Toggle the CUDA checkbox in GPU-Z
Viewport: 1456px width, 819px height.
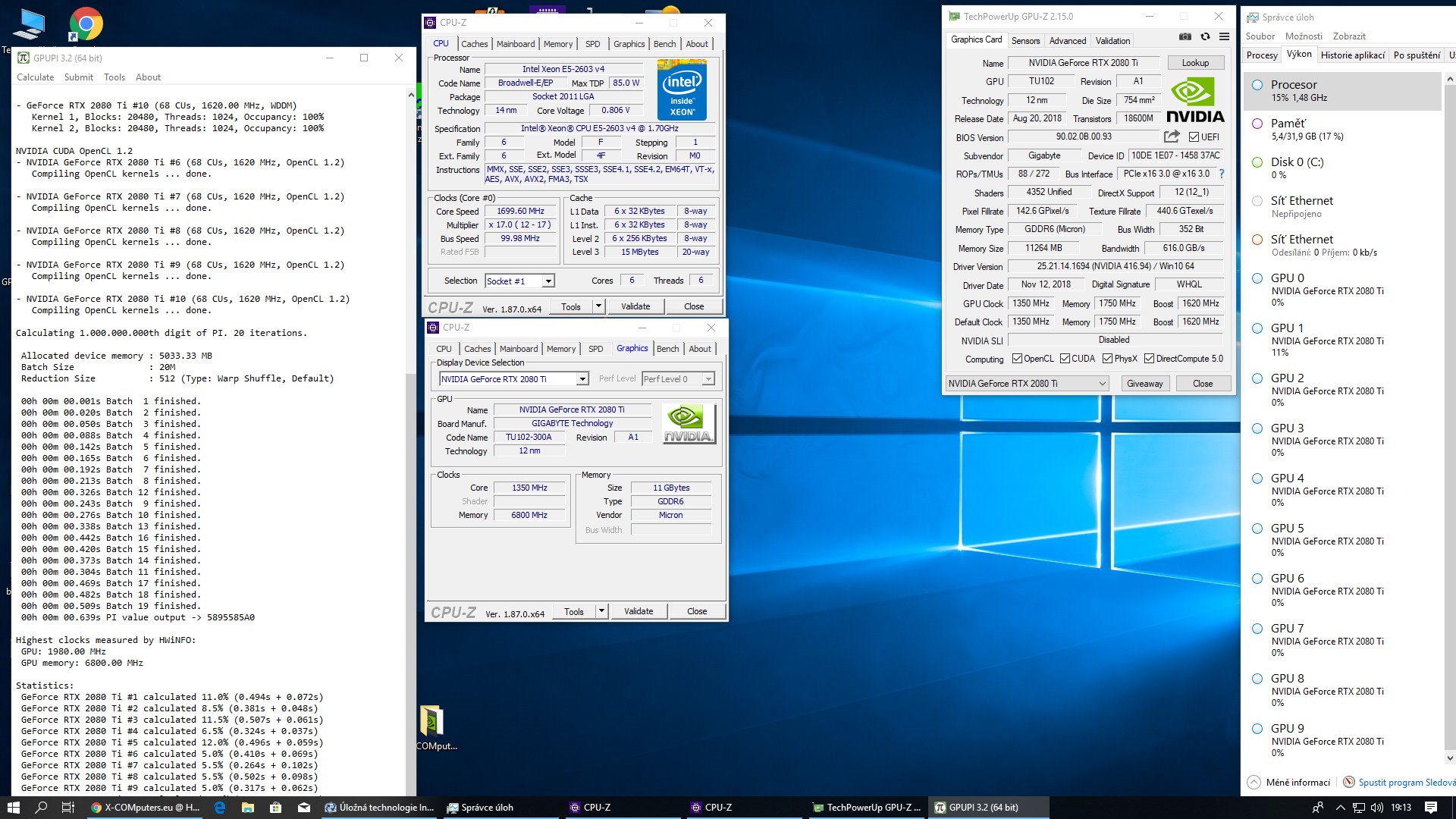point(1065,359)
